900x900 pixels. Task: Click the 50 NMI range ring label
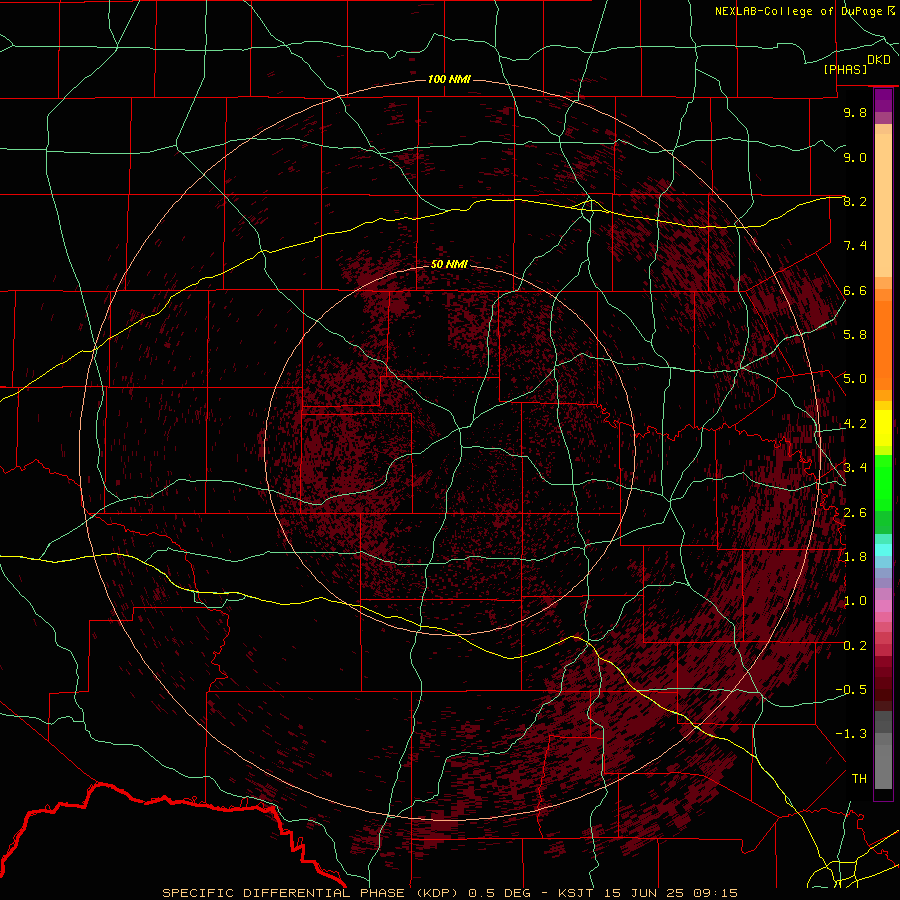[x=449, y=264]
